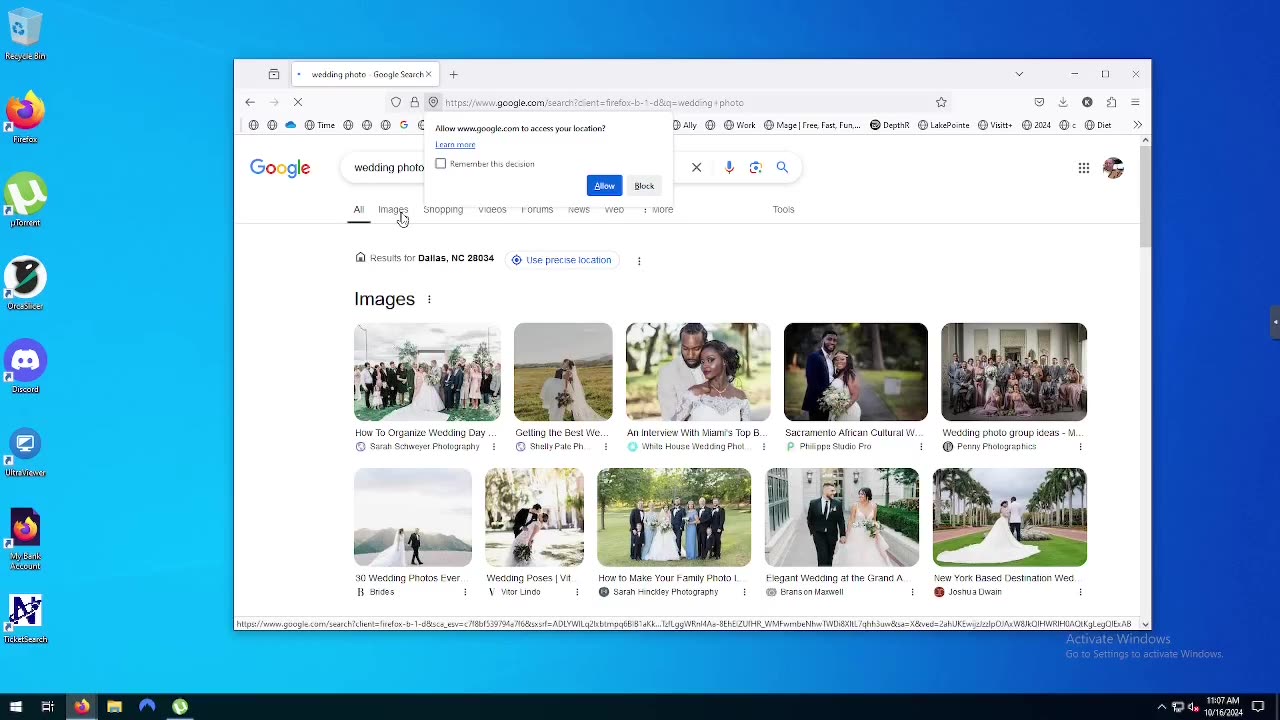
Task: Open the Save to Pocket icon
Action: click(1039, 102)
